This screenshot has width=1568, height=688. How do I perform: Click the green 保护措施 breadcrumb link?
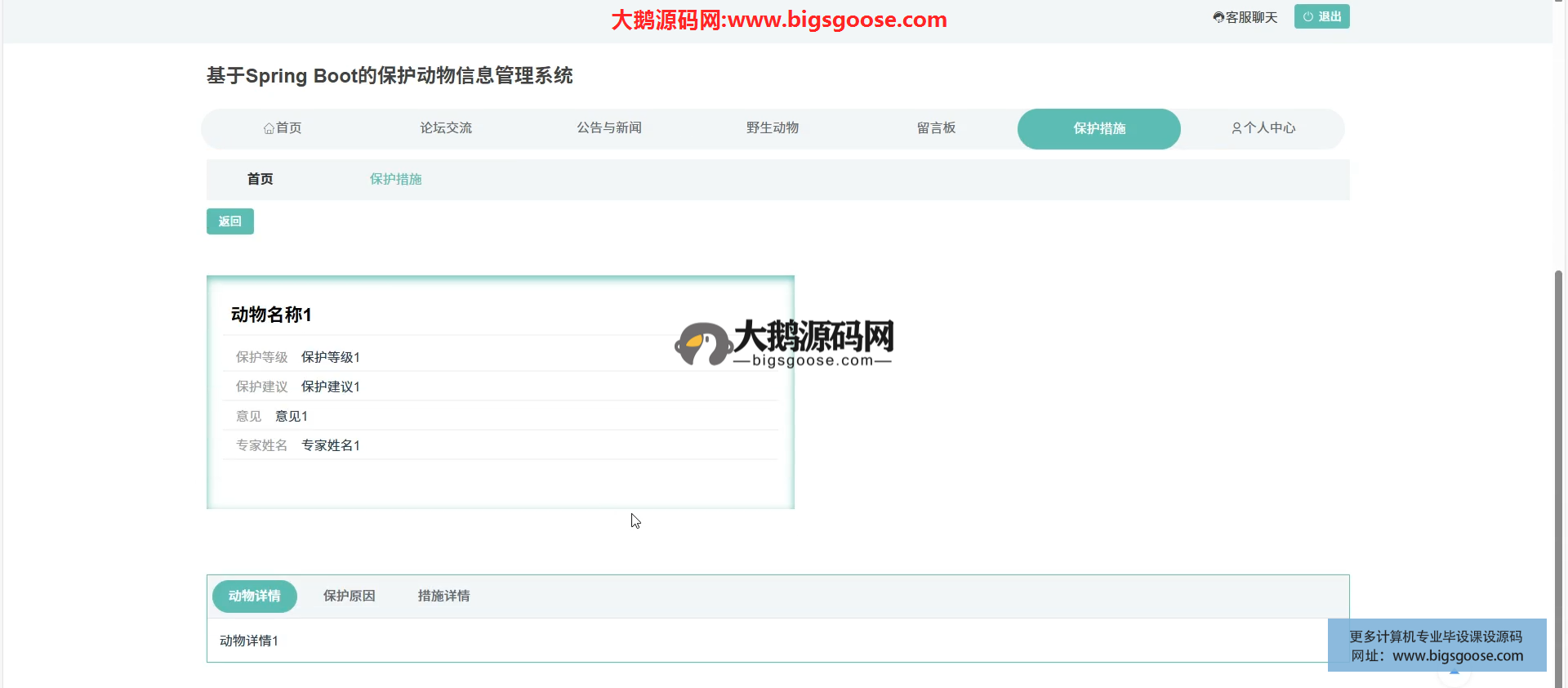[395, 179]
